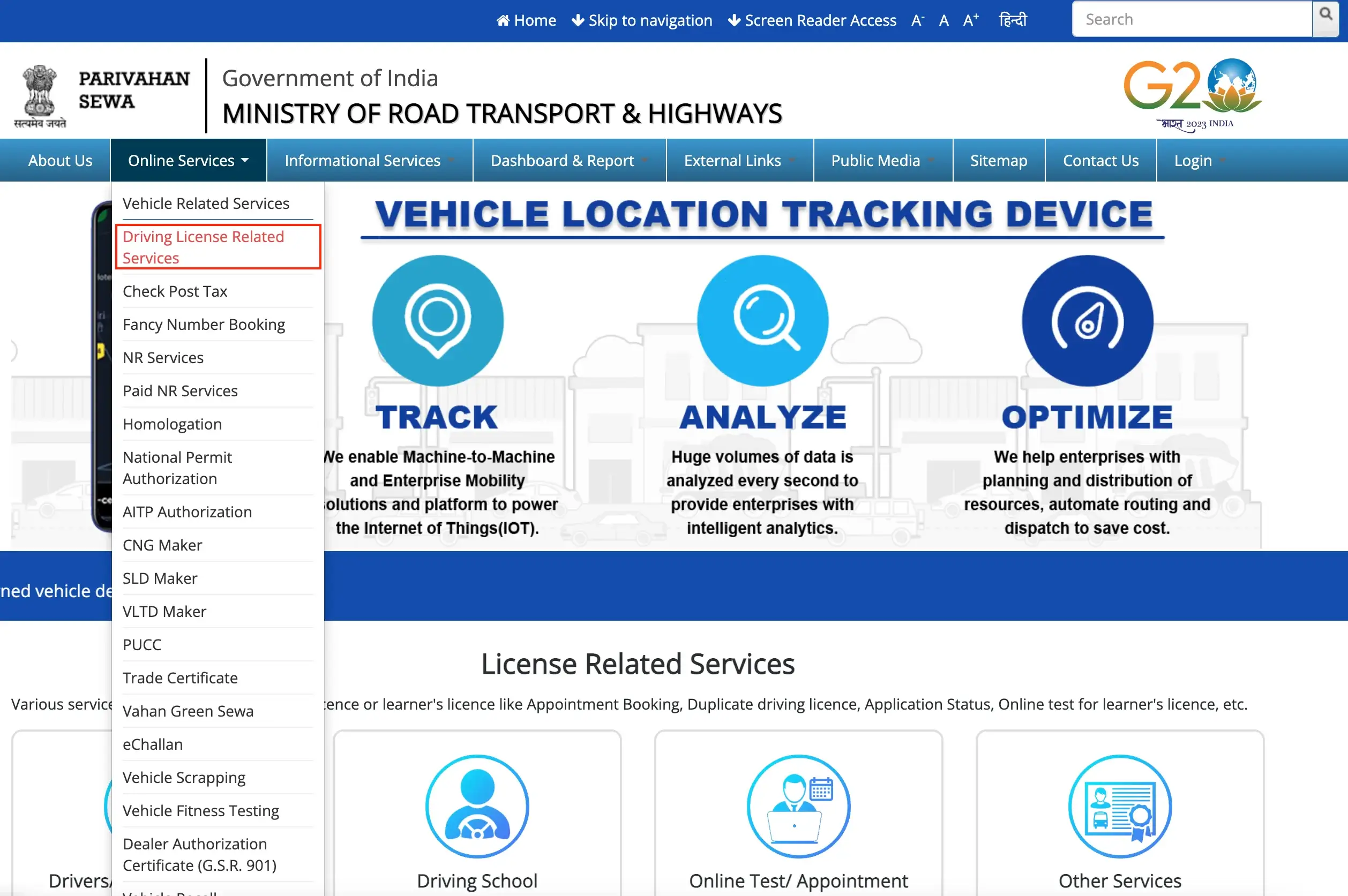Decrease font size with A- button
Image resolution: width=1348 pixels, height=896 pixels.
click(x=918, y=20)
